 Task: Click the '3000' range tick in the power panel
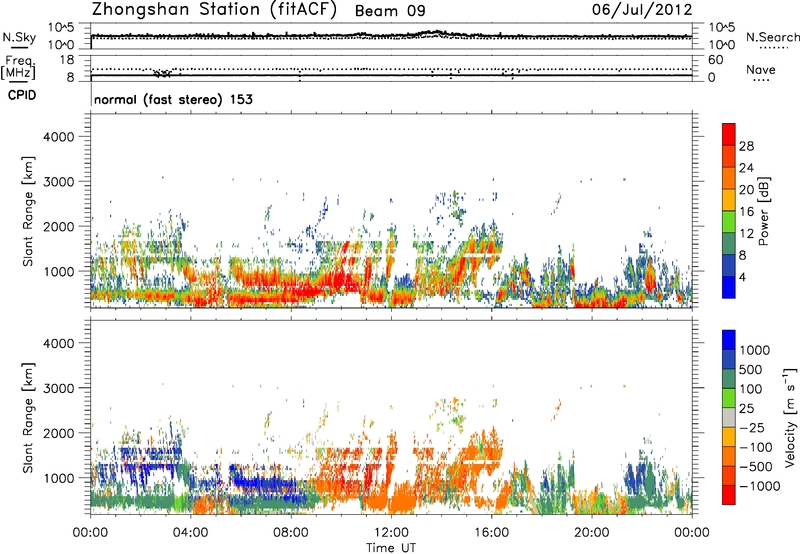pos(58,182)
